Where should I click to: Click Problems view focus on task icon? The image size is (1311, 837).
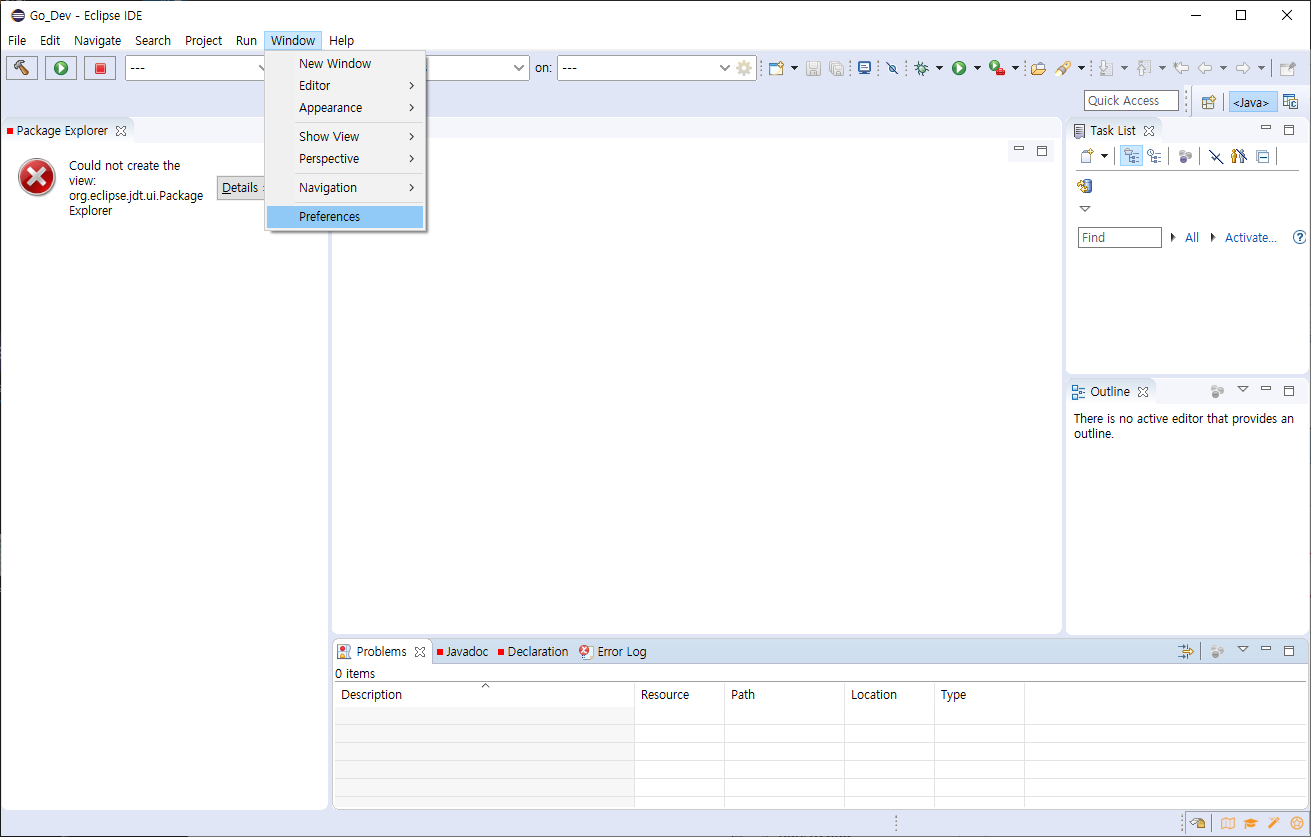pyautogui.click(x=1217, y=651)
